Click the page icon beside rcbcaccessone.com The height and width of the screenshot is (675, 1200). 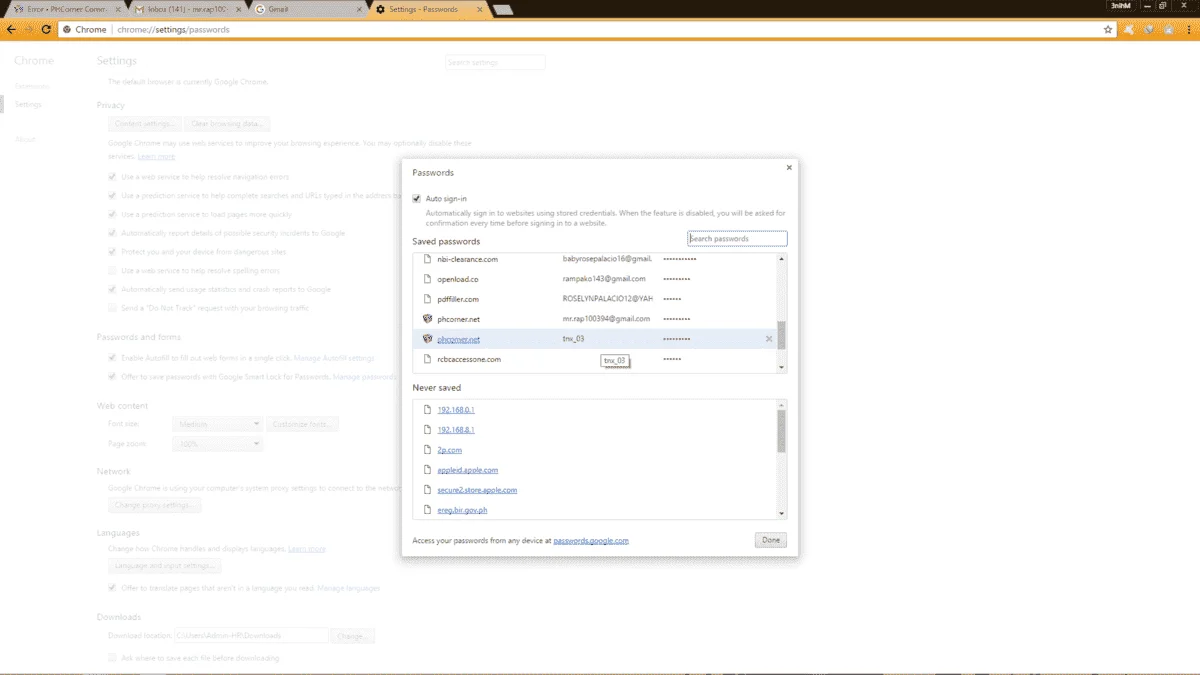(x=428, y=359)
